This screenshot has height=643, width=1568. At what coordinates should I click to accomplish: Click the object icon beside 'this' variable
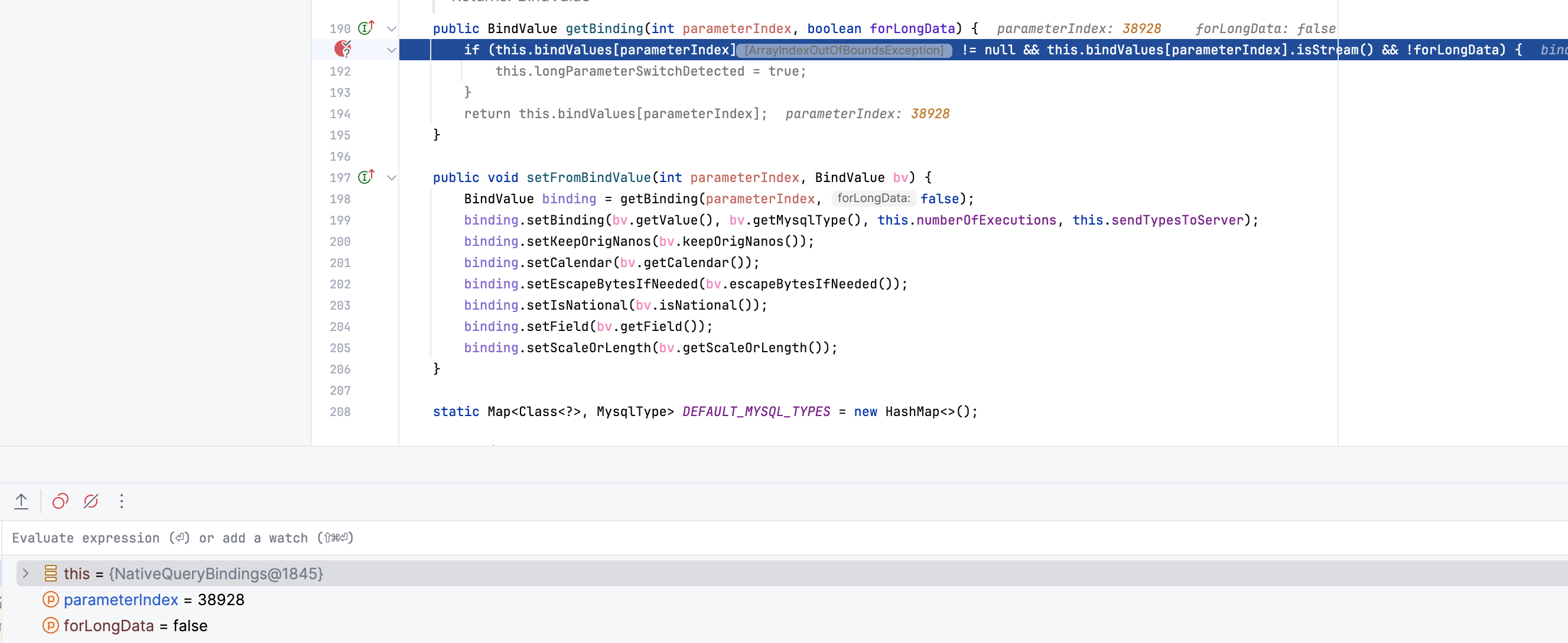coord(51,573)
